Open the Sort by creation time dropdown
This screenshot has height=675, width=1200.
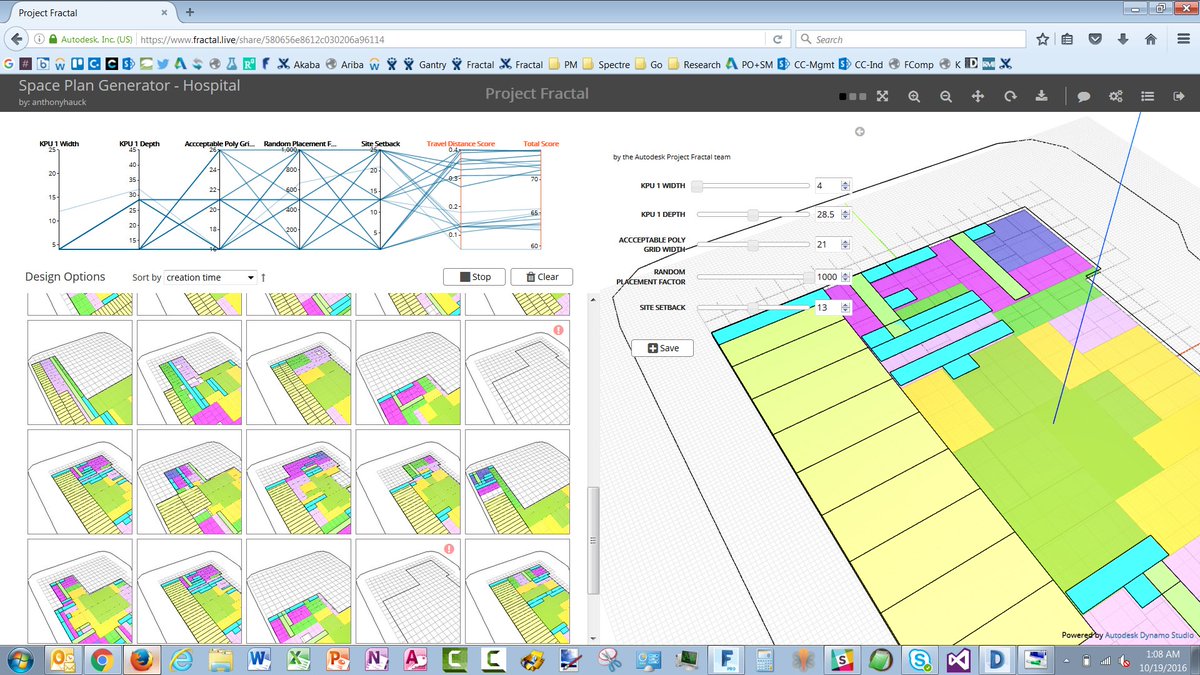pos(210,277)
